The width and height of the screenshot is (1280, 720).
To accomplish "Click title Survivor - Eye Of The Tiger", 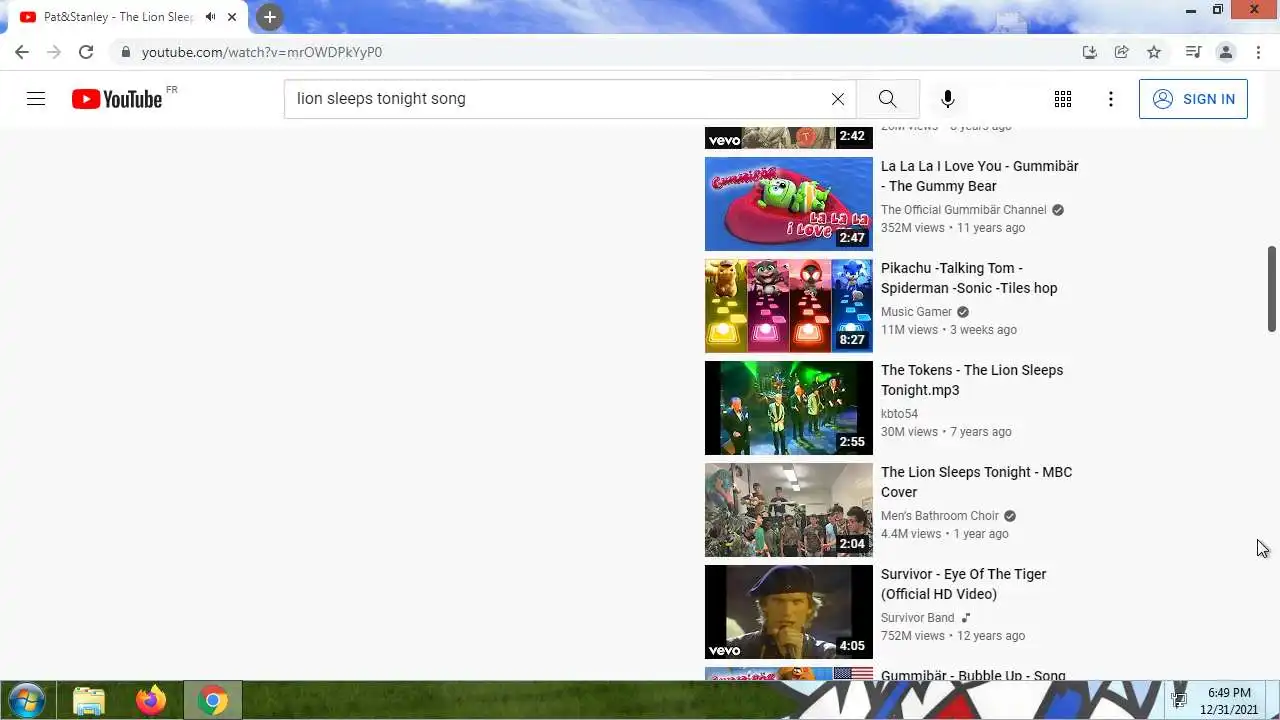I will [x=963, y=584].
